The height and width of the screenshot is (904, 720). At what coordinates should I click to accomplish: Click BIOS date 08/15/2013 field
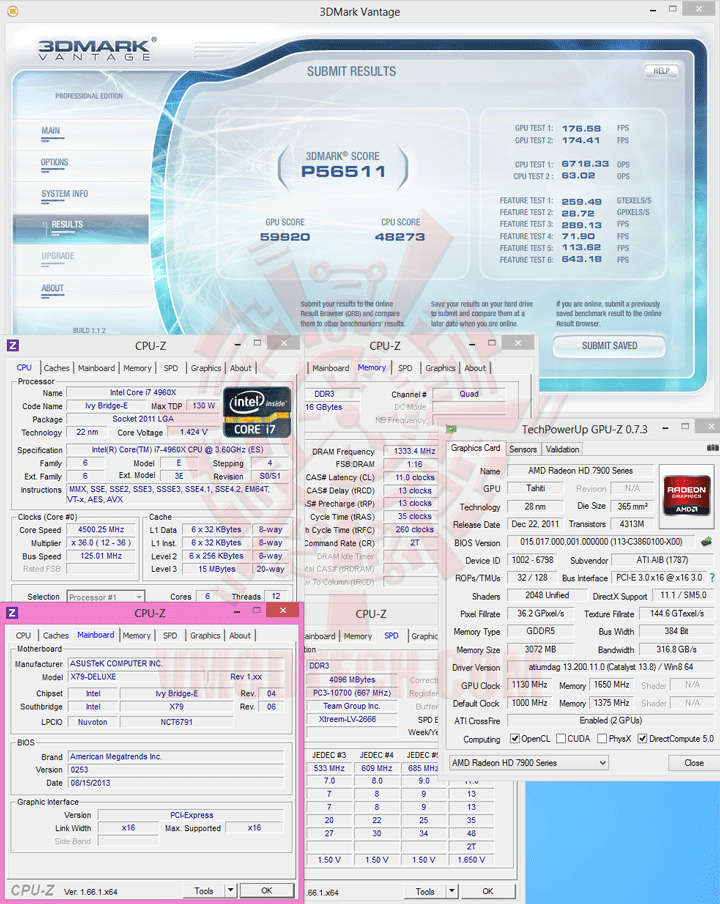coord(176,783)
